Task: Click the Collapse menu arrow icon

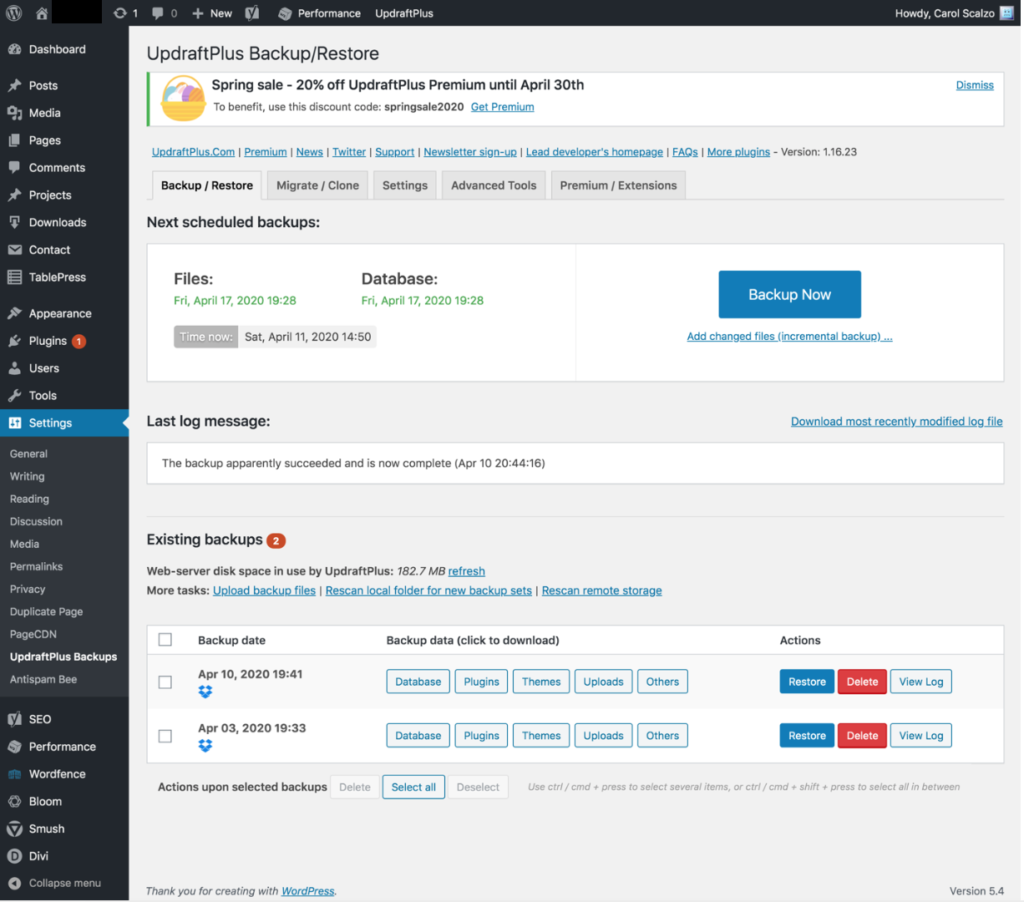Action: [x=14, y=883]
